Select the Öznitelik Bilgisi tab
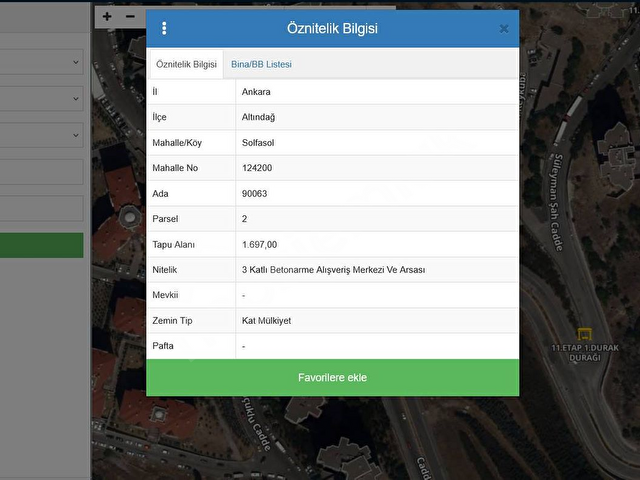 [187, 64]
